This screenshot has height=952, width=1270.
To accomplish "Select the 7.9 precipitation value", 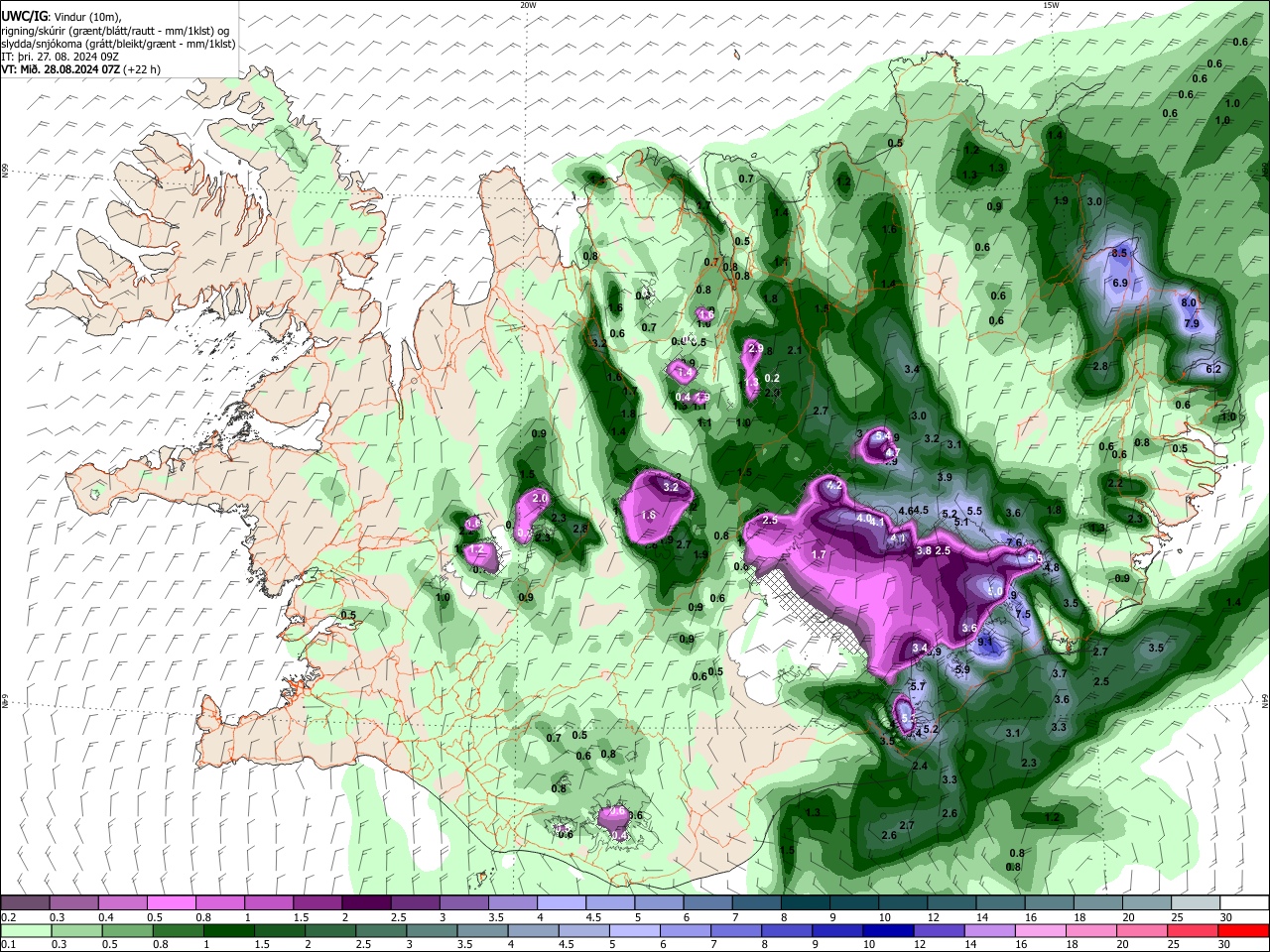I will coord(1193,323).
